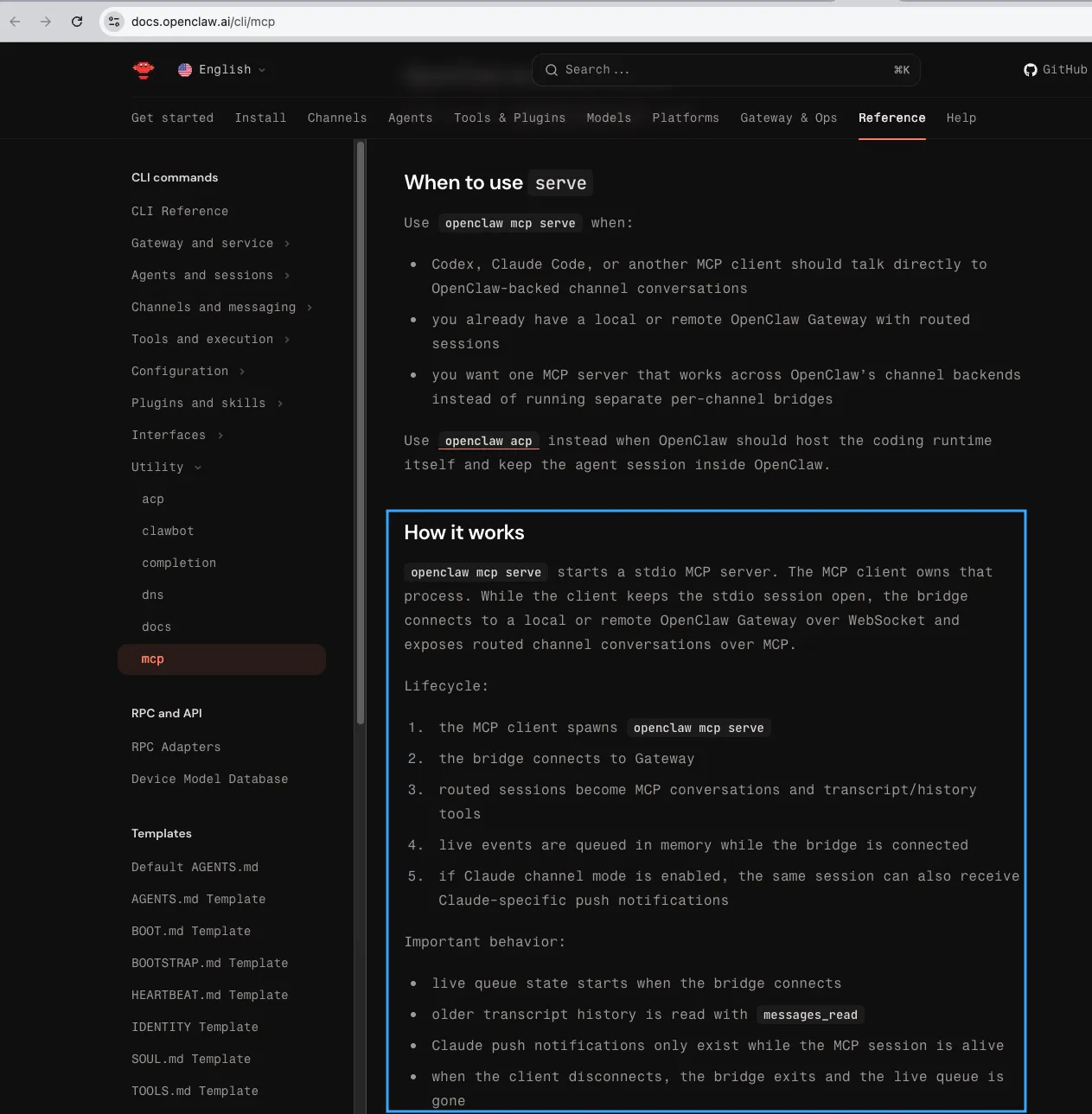The image size is (1092, 1114).
Task: Click the magnifying glass search icon
Action: [x=551, y=70]
